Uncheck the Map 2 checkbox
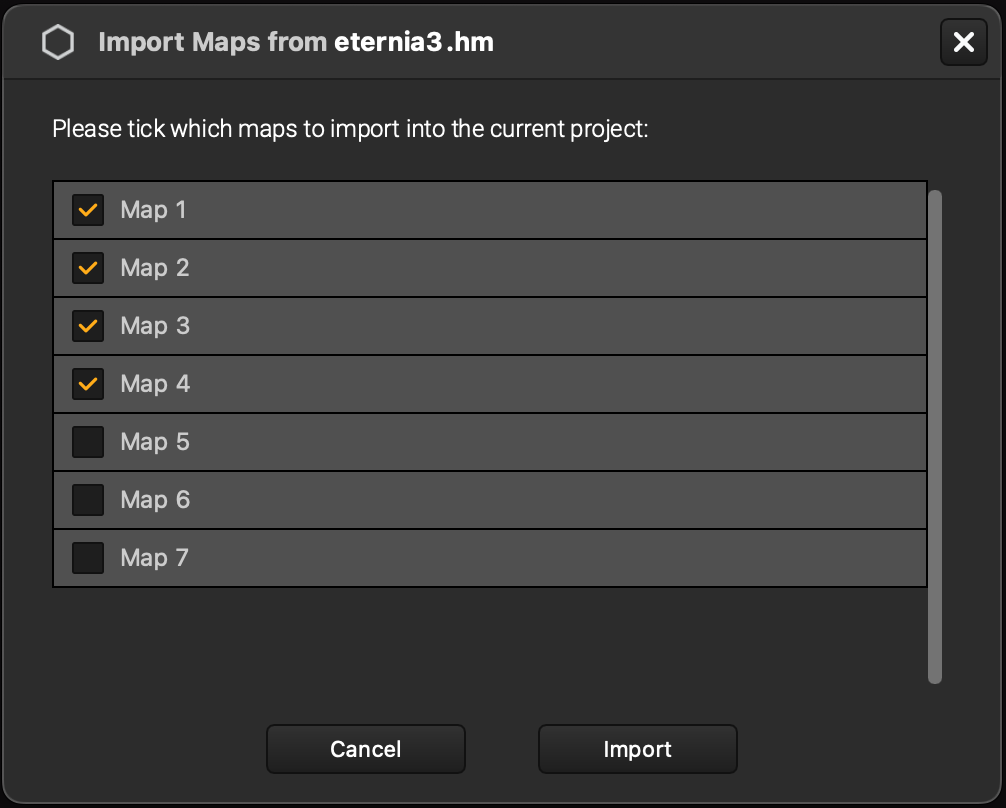This screenshot has height=808, width=1006. coord(87,268)
